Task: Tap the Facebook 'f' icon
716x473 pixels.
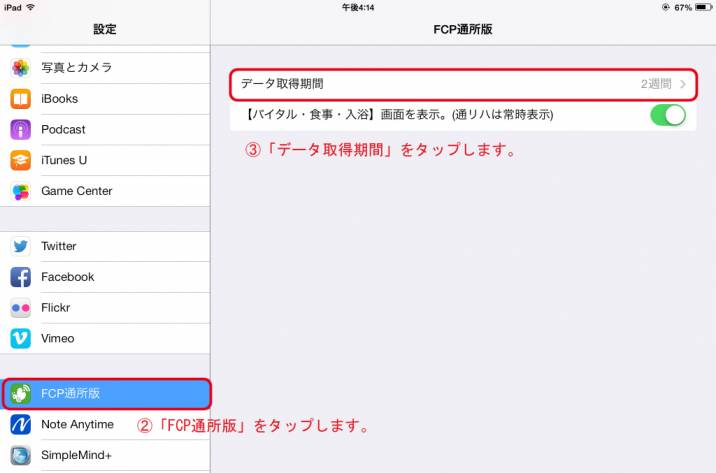Action: point(20,277)
